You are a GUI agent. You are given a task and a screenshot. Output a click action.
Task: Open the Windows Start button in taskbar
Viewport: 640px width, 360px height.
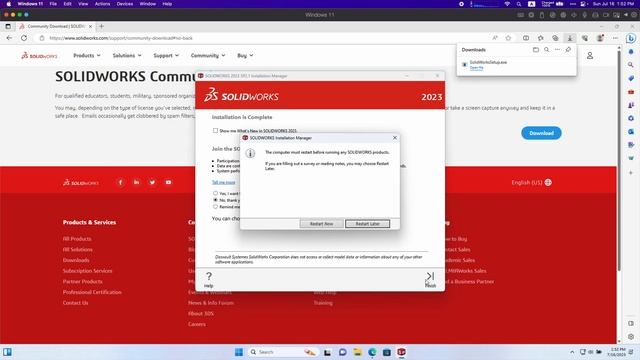point(239,352)
